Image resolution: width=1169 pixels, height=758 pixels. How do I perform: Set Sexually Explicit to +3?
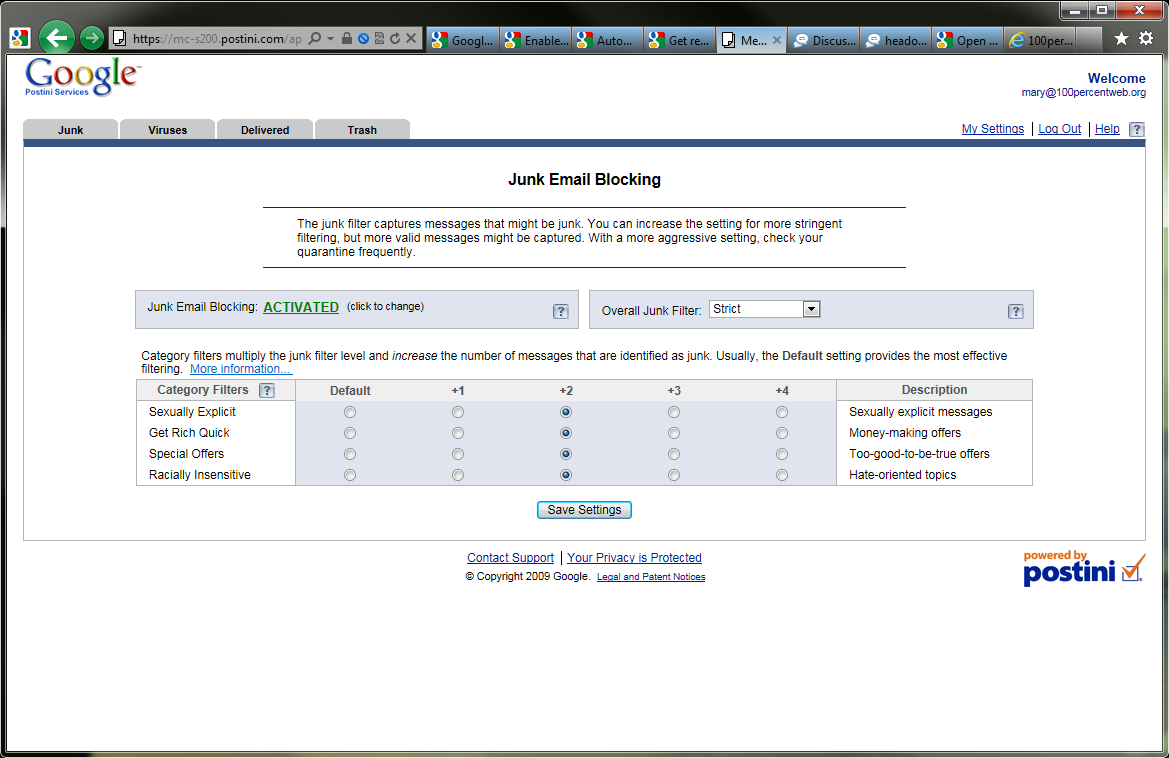[674, 412]
